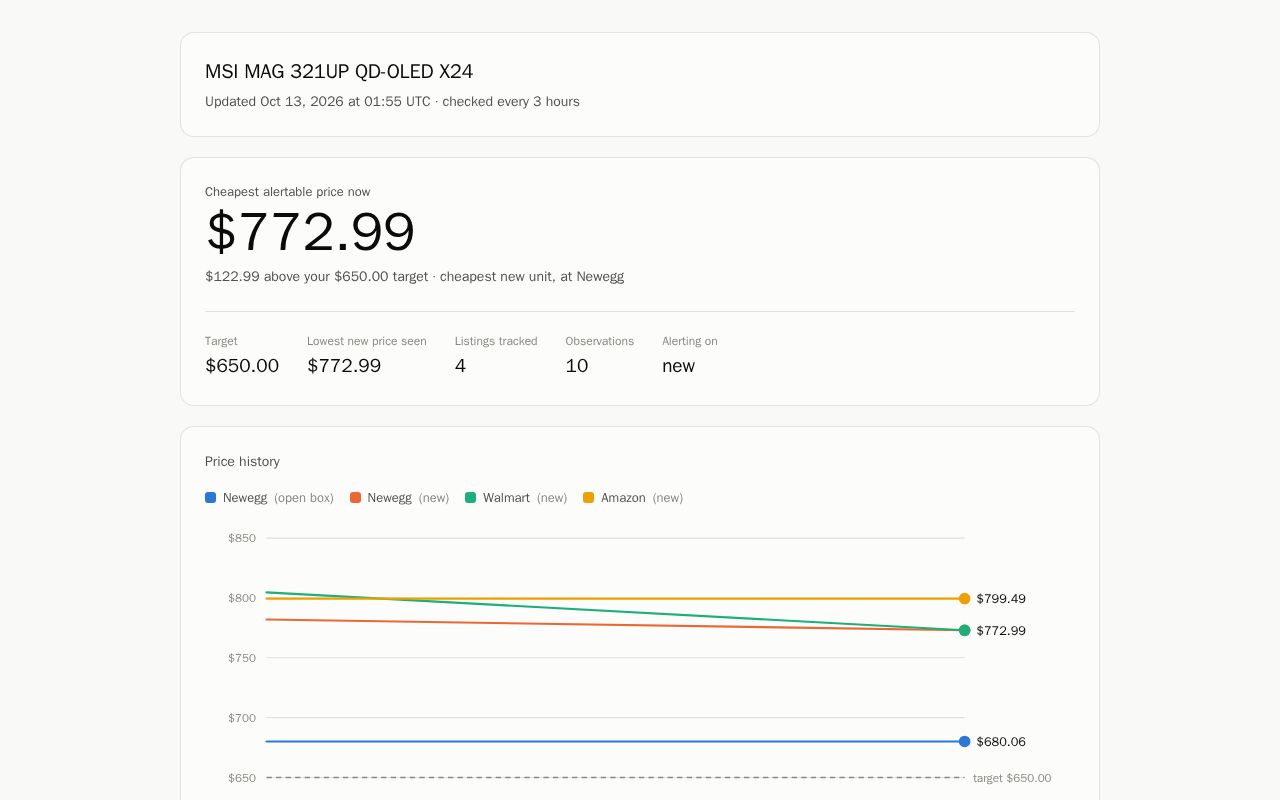This screenshot has width=1280, height=800.
Task: Click the Observations value 10
Action: (577, 366)
